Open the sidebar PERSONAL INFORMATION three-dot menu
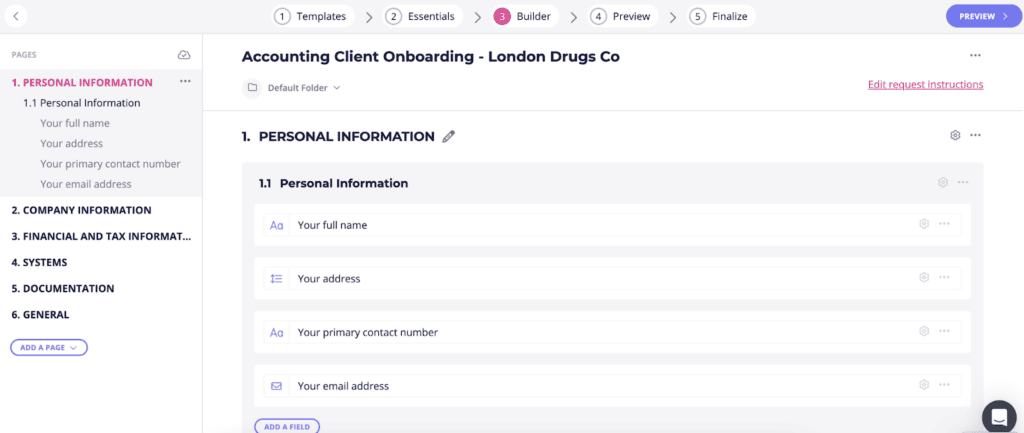 185,82
